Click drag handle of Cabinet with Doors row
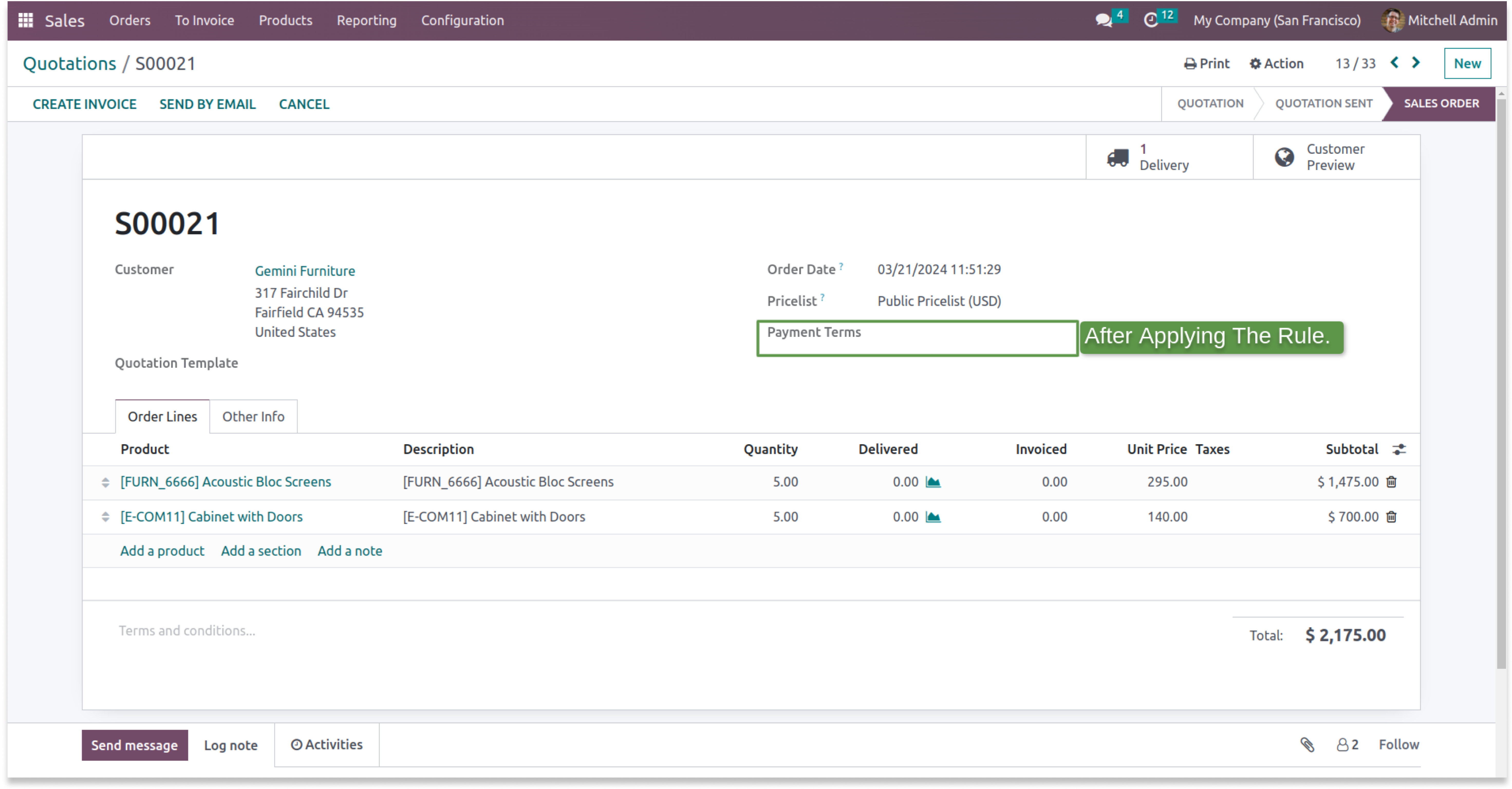The width and height of the screenshot is (1512, 789). pyautogui.click(x=106, y=517)
